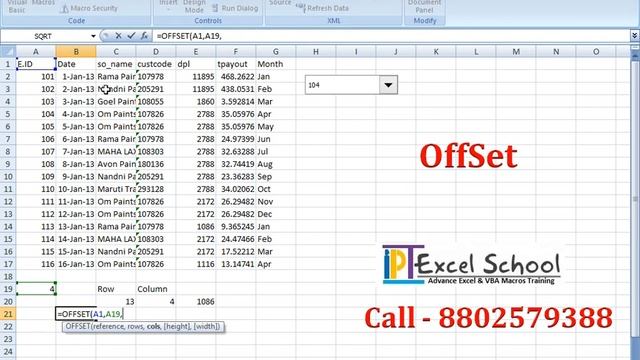This screenshot has width=640, height=360.
Task: Select column A header
Action: (x=36, y=51)
